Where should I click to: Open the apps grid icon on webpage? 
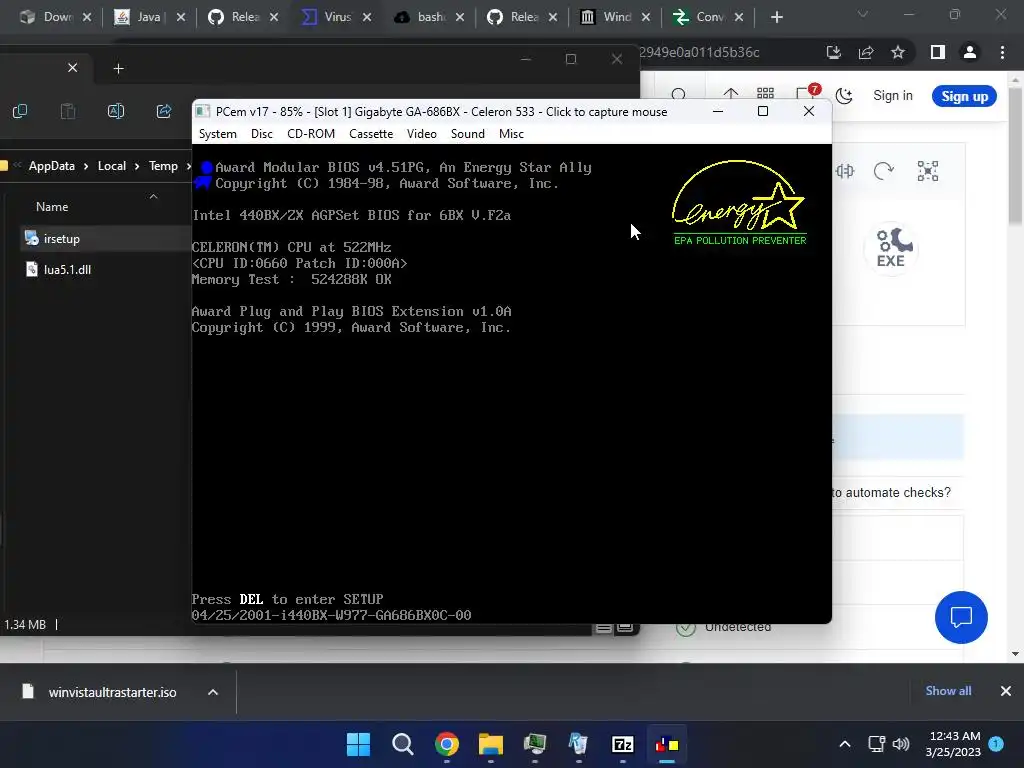[765, 95]
